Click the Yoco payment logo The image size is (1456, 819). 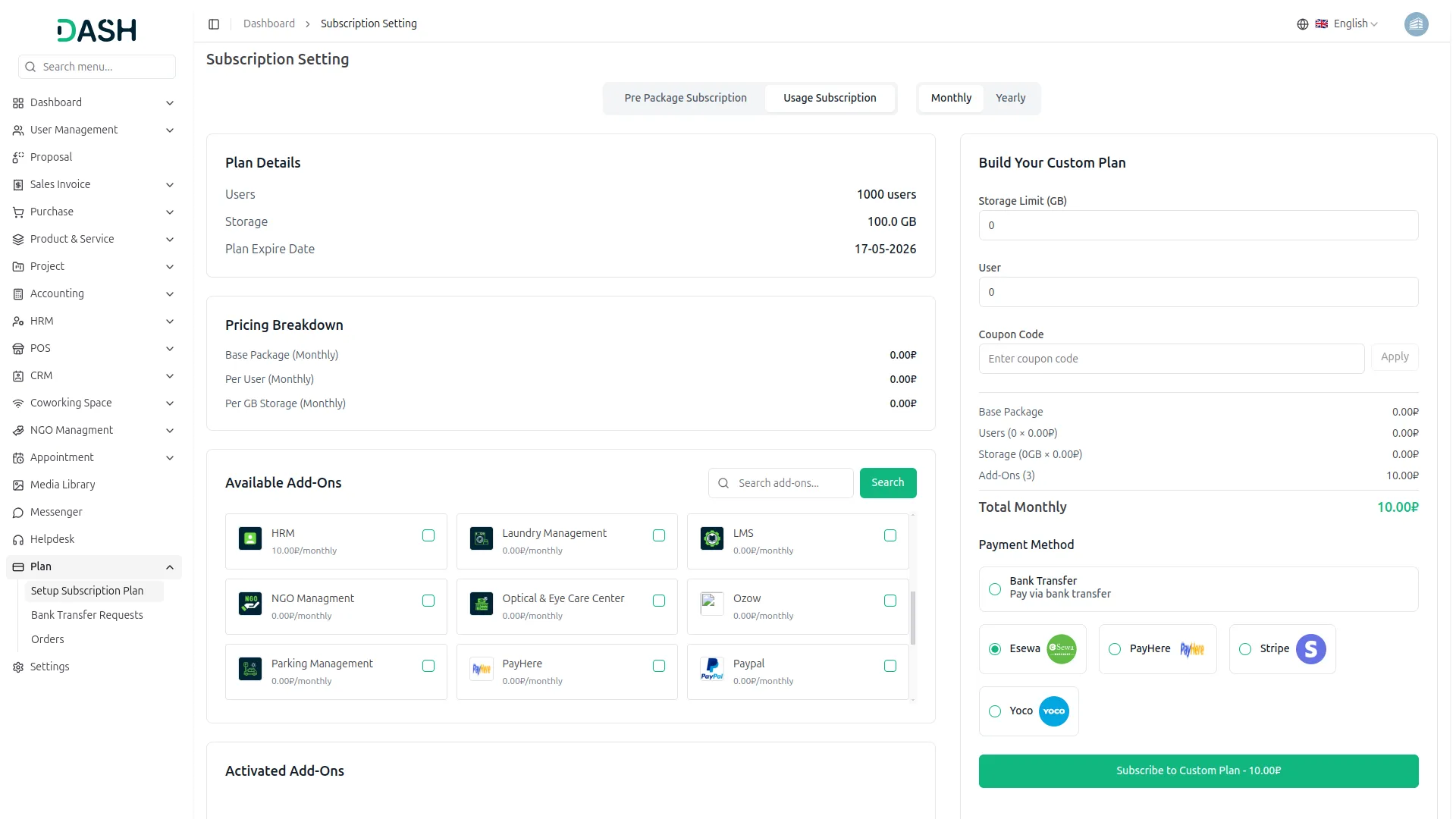click(1053, 711)
